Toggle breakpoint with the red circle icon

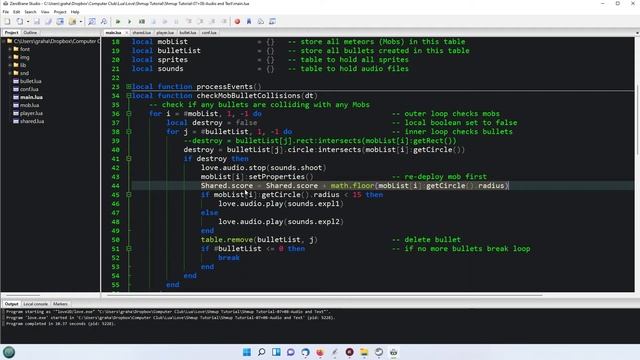click(237, 21)
